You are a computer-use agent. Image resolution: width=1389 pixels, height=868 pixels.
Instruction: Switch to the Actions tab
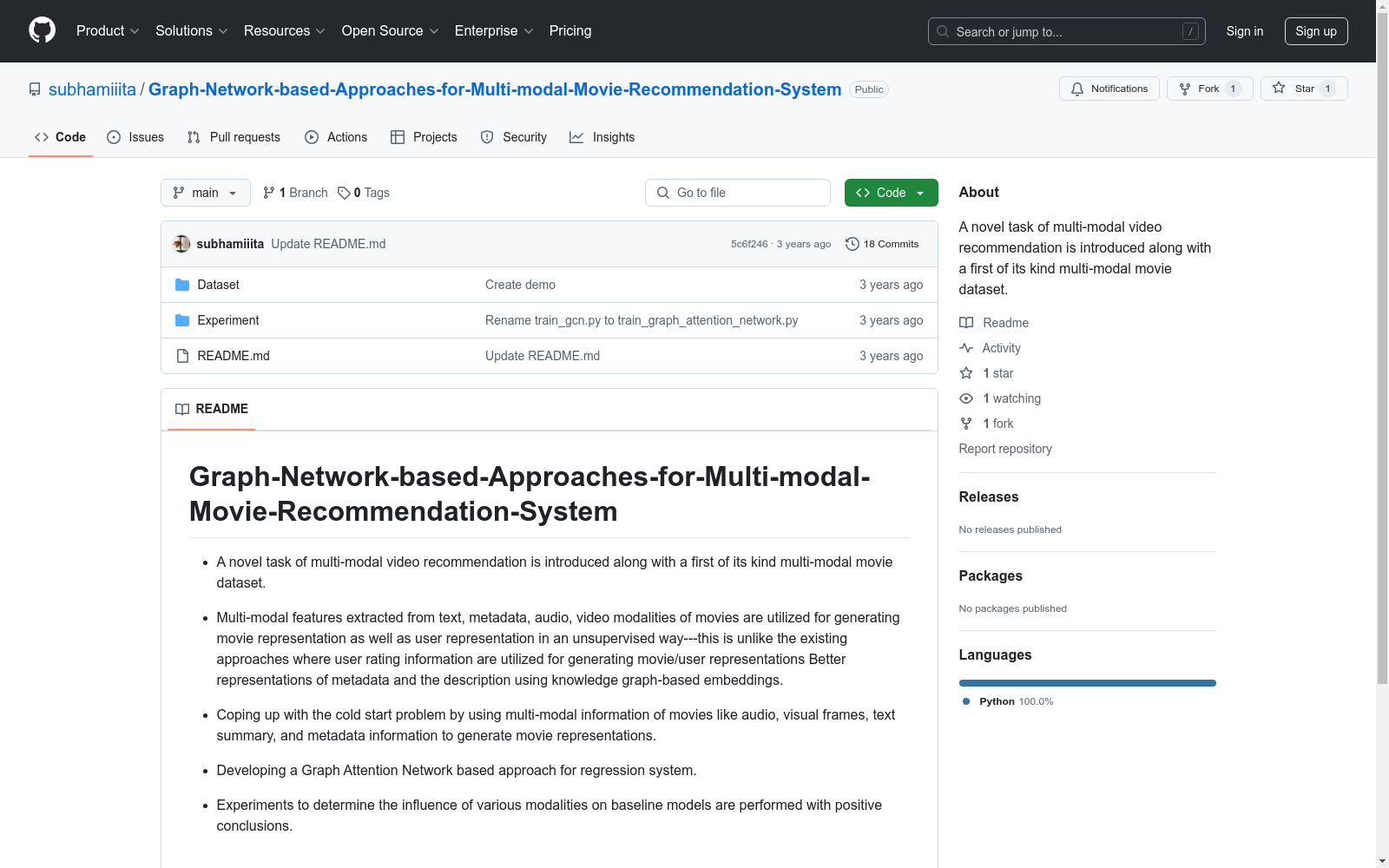[336, 137]
